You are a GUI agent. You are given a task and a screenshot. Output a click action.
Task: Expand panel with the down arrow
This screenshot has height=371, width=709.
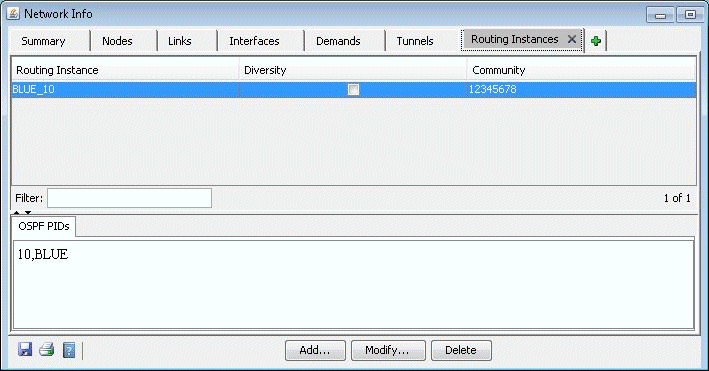[28, 212]
